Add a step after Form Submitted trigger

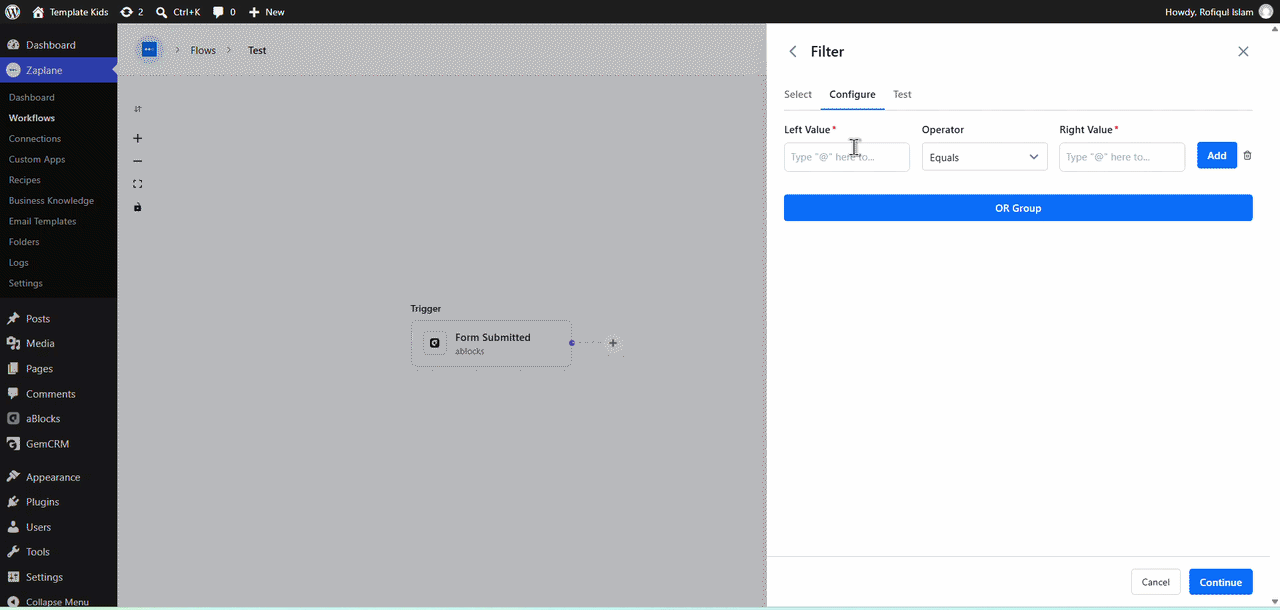point(613,343)
